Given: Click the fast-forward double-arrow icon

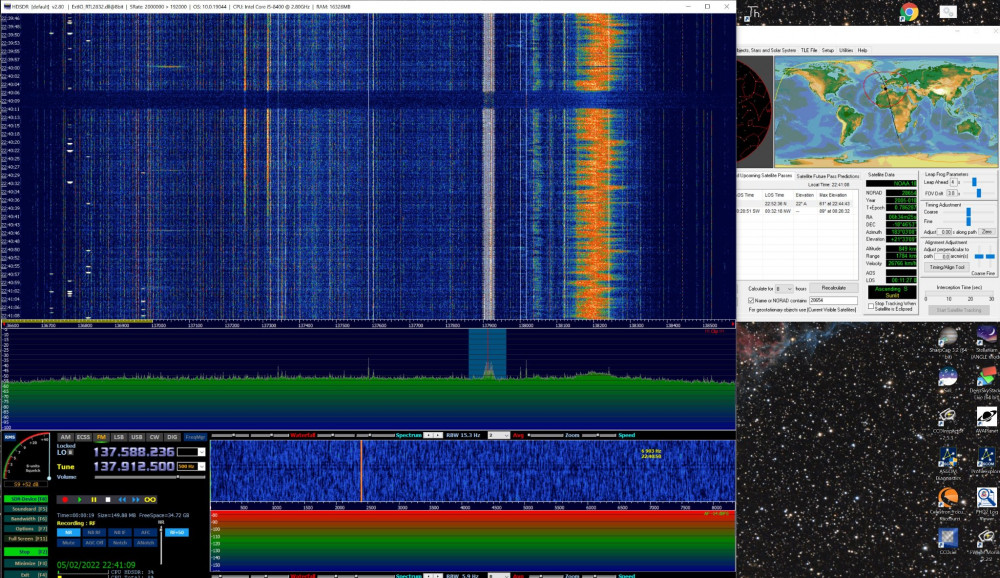Looking at the screenshot, I should [135, 500].
